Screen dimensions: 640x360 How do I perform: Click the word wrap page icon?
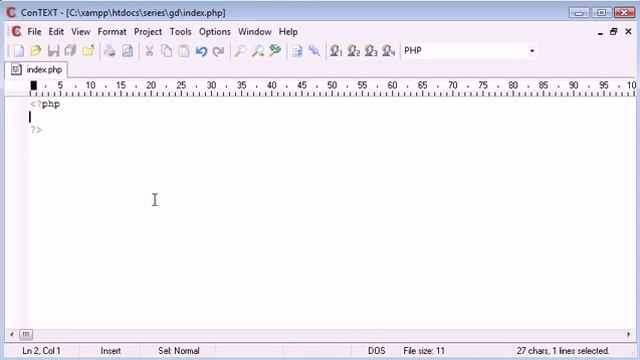tap(297, 51)
